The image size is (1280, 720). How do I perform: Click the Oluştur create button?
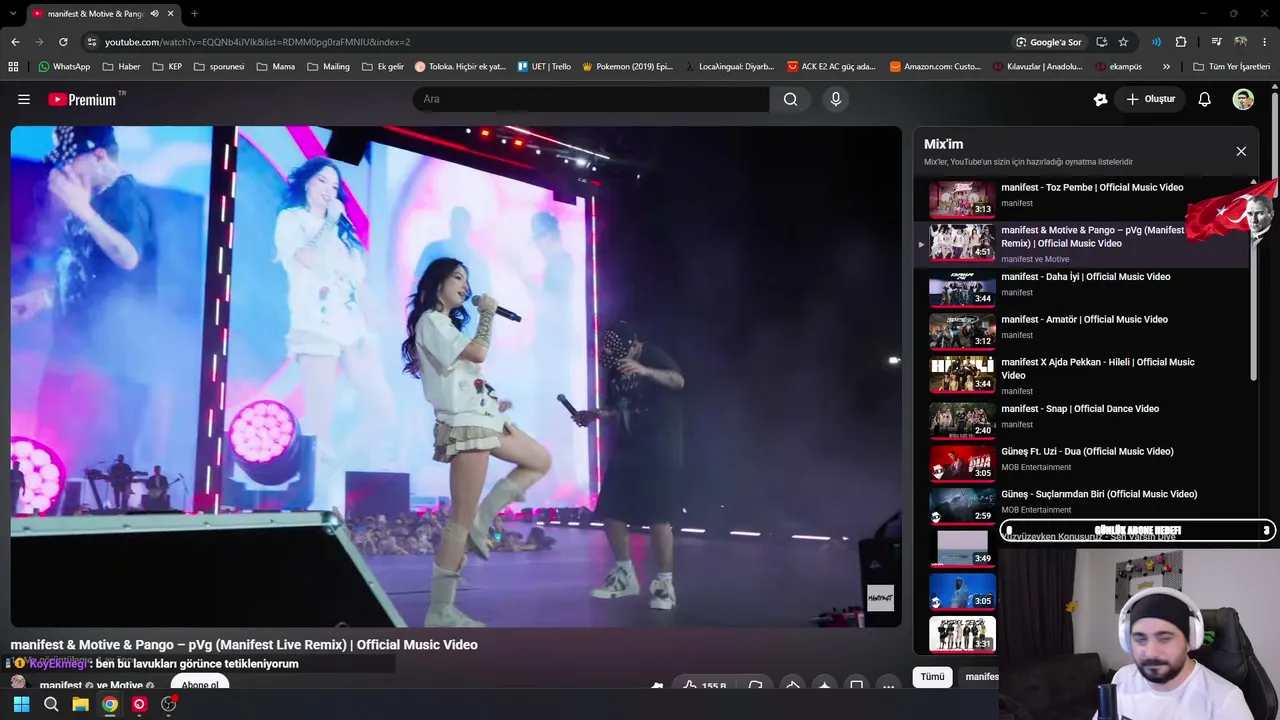pos(1150,99)
